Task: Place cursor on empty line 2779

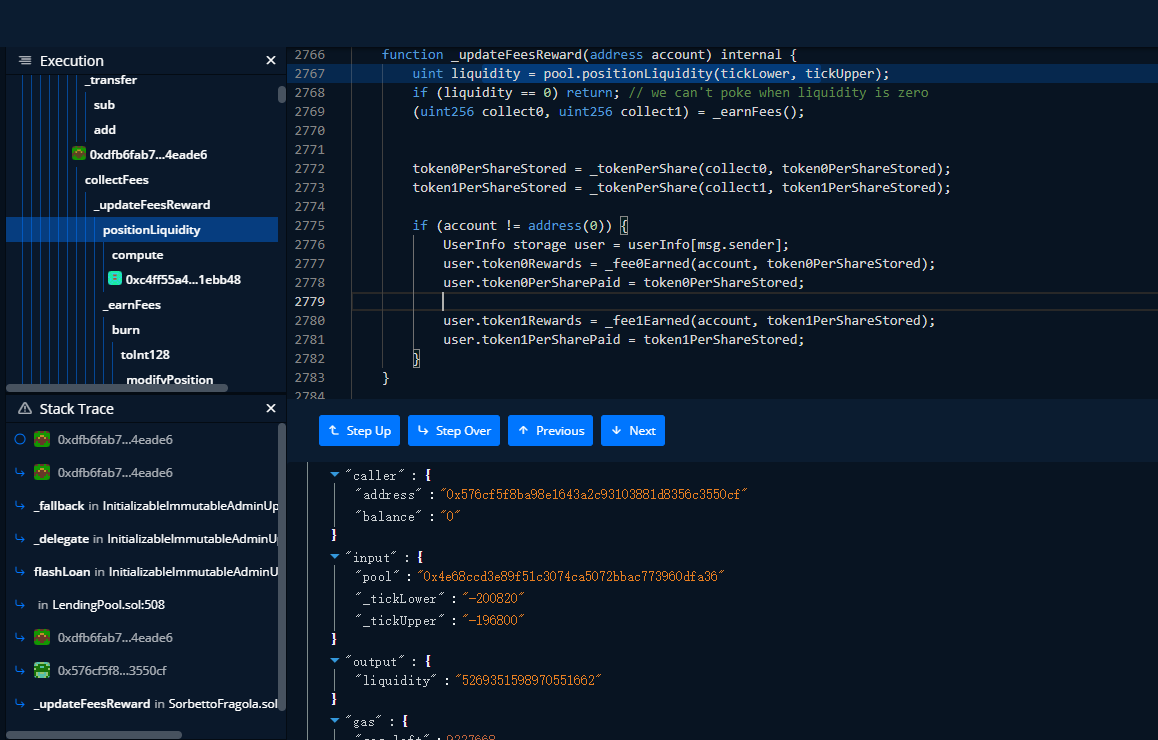Action: coord(755,302)
